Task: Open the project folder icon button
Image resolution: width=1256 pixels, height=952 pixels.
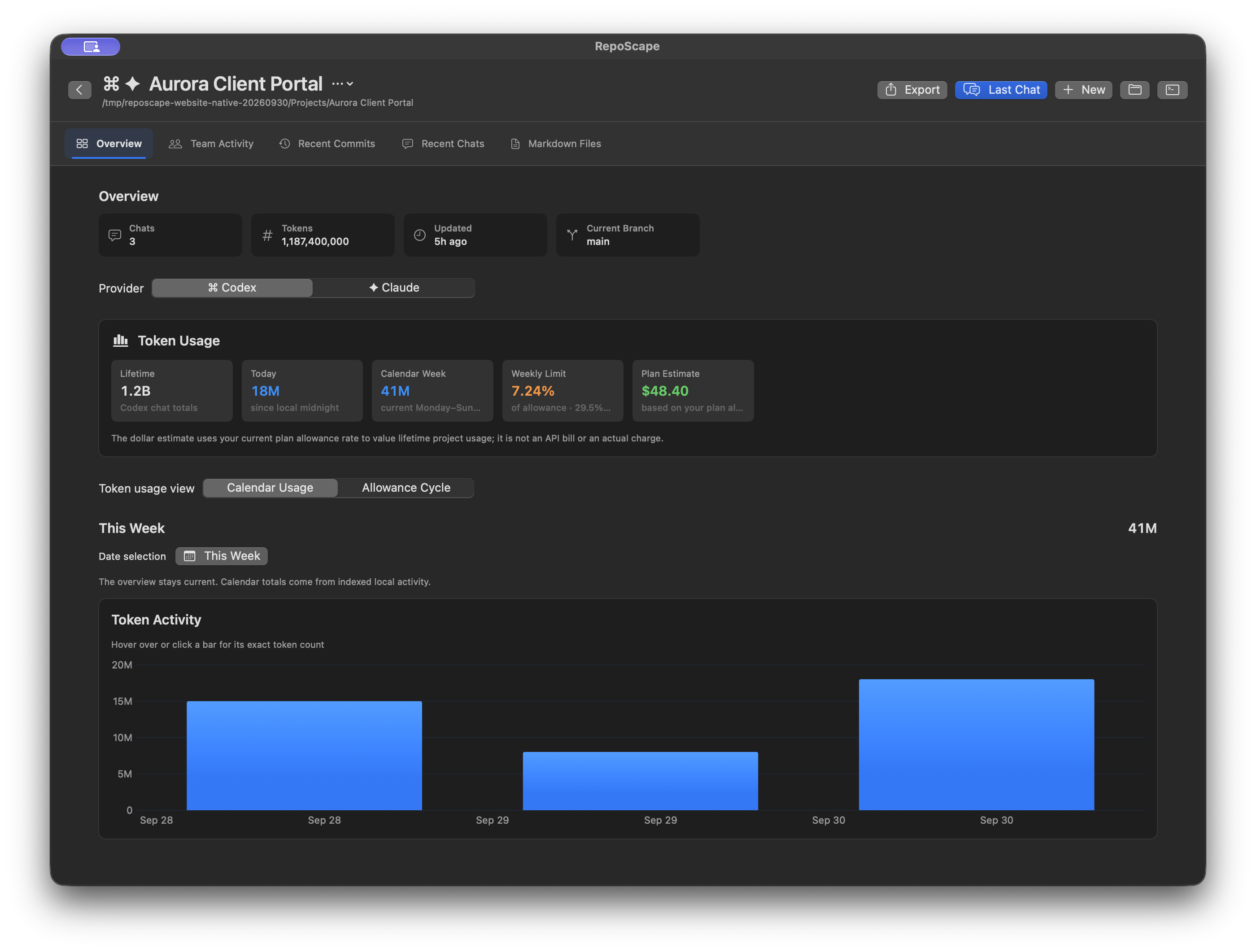Action: click(x=1134, y=90)
